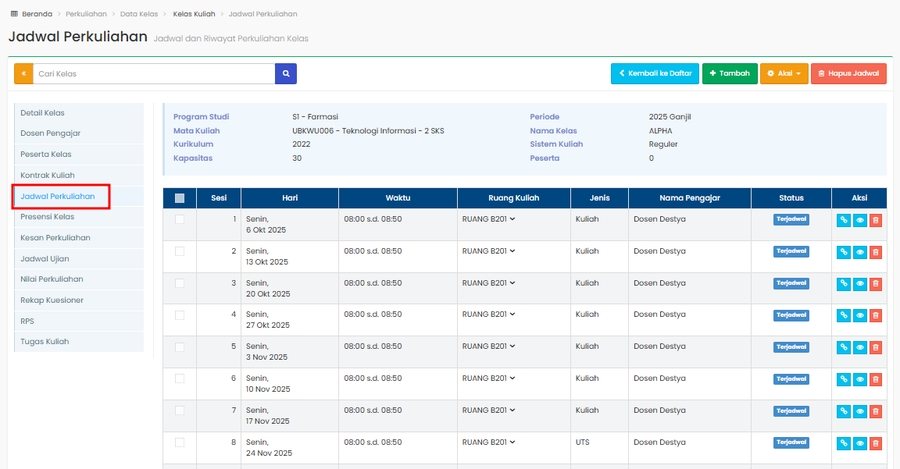Click the orange collapse arrows icon
Screen dimensions: 900x469
click(x=24, y=73)
